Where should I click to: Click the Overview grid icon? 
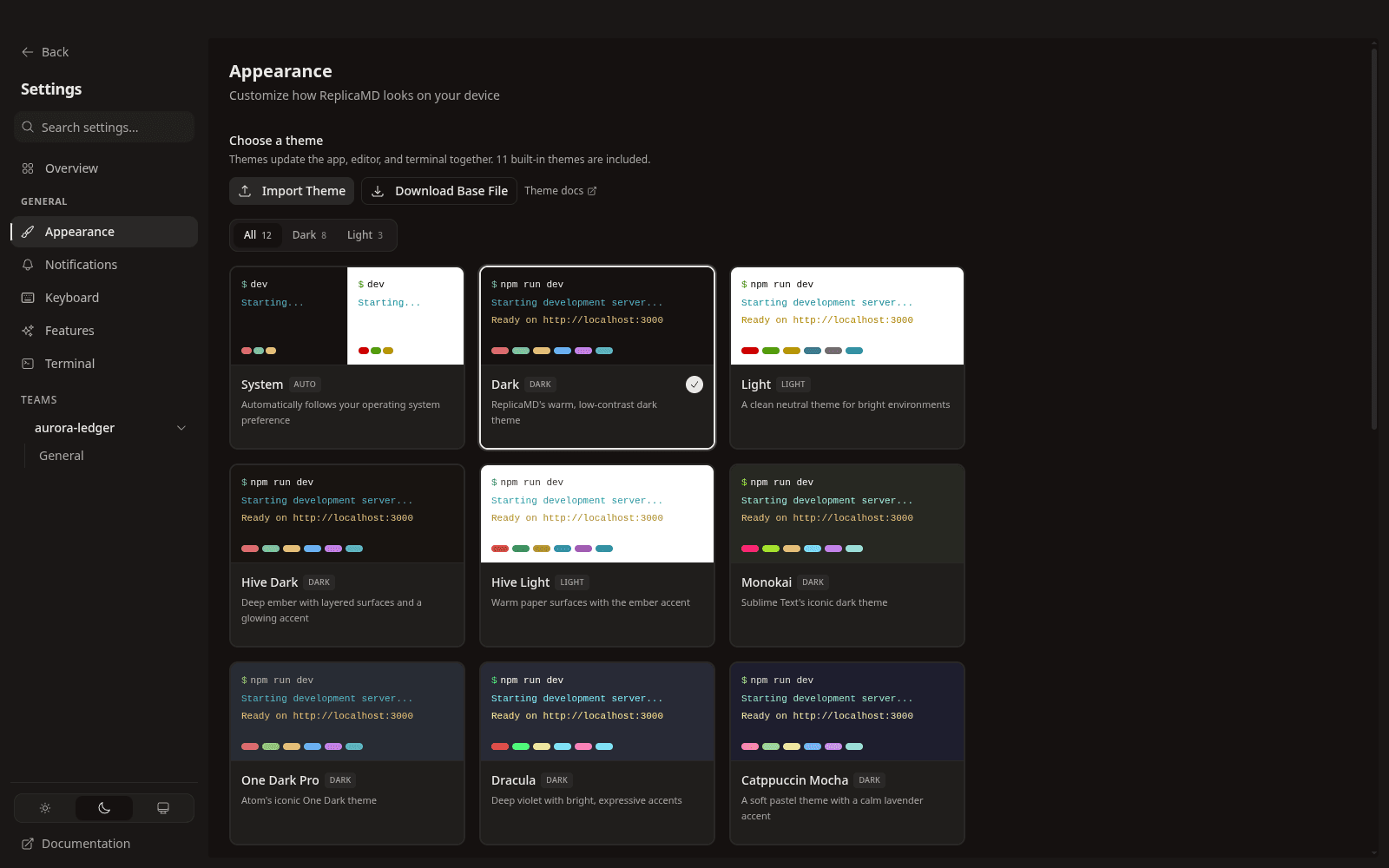(x=28, y=168)
